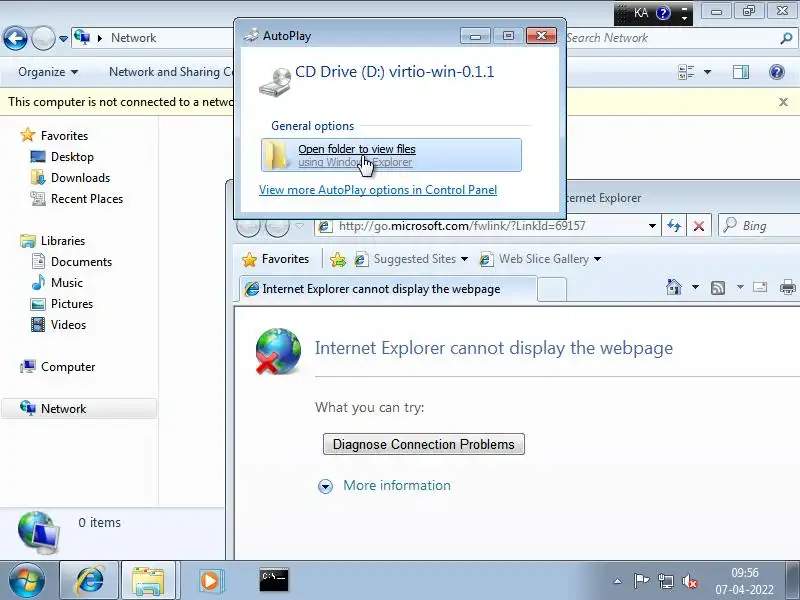800x600 pixels.
Task: Open Network and Sharing Center
Action: click(x=171, y=72)
